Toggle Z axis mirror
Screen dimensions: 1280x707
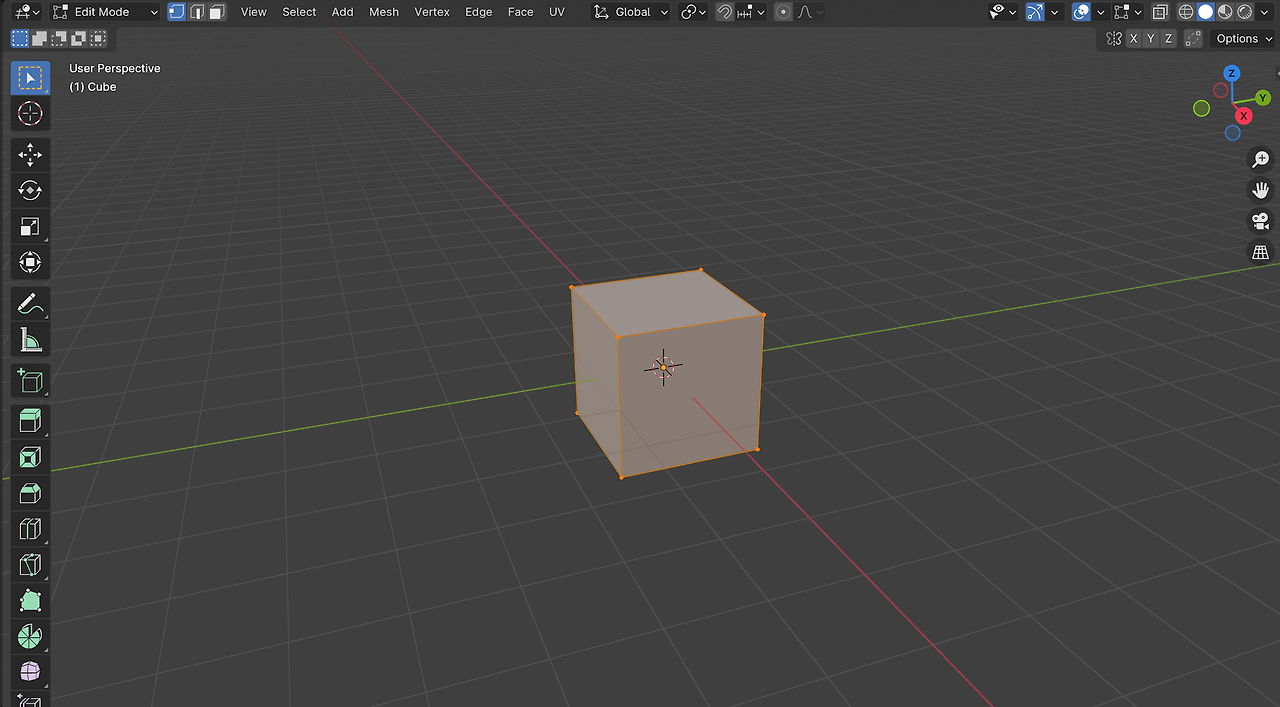pos(1168,38)
